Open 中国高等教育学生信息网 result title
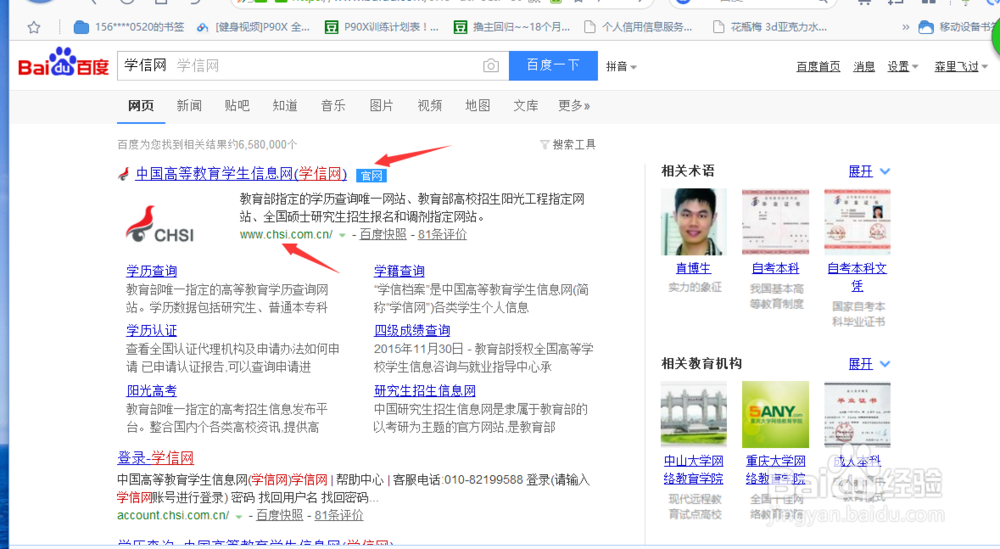 pos(241,173)
